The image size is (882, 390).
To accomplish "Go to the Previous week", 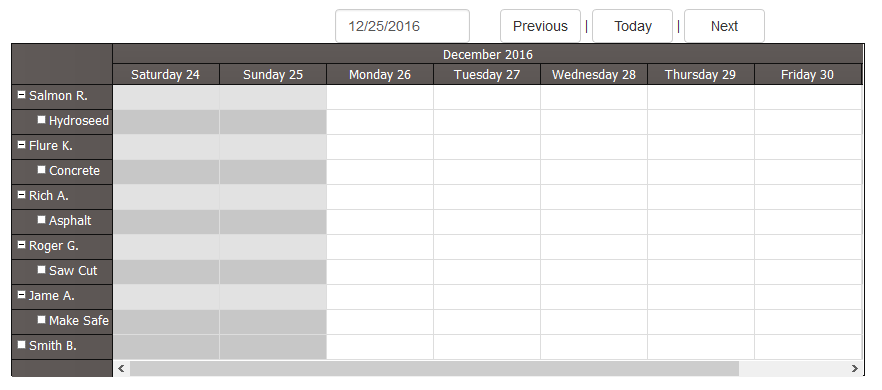I will 540,26.
